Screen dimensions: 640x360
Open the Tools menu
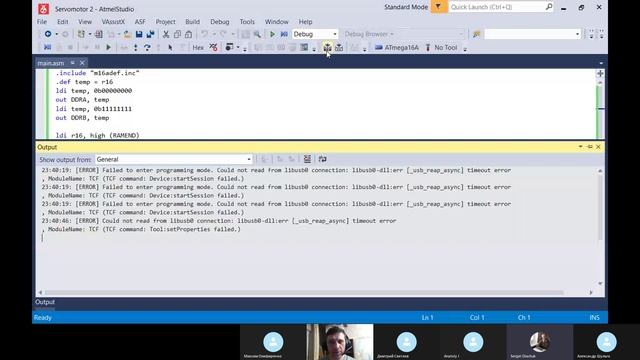[x=247, y=22]
